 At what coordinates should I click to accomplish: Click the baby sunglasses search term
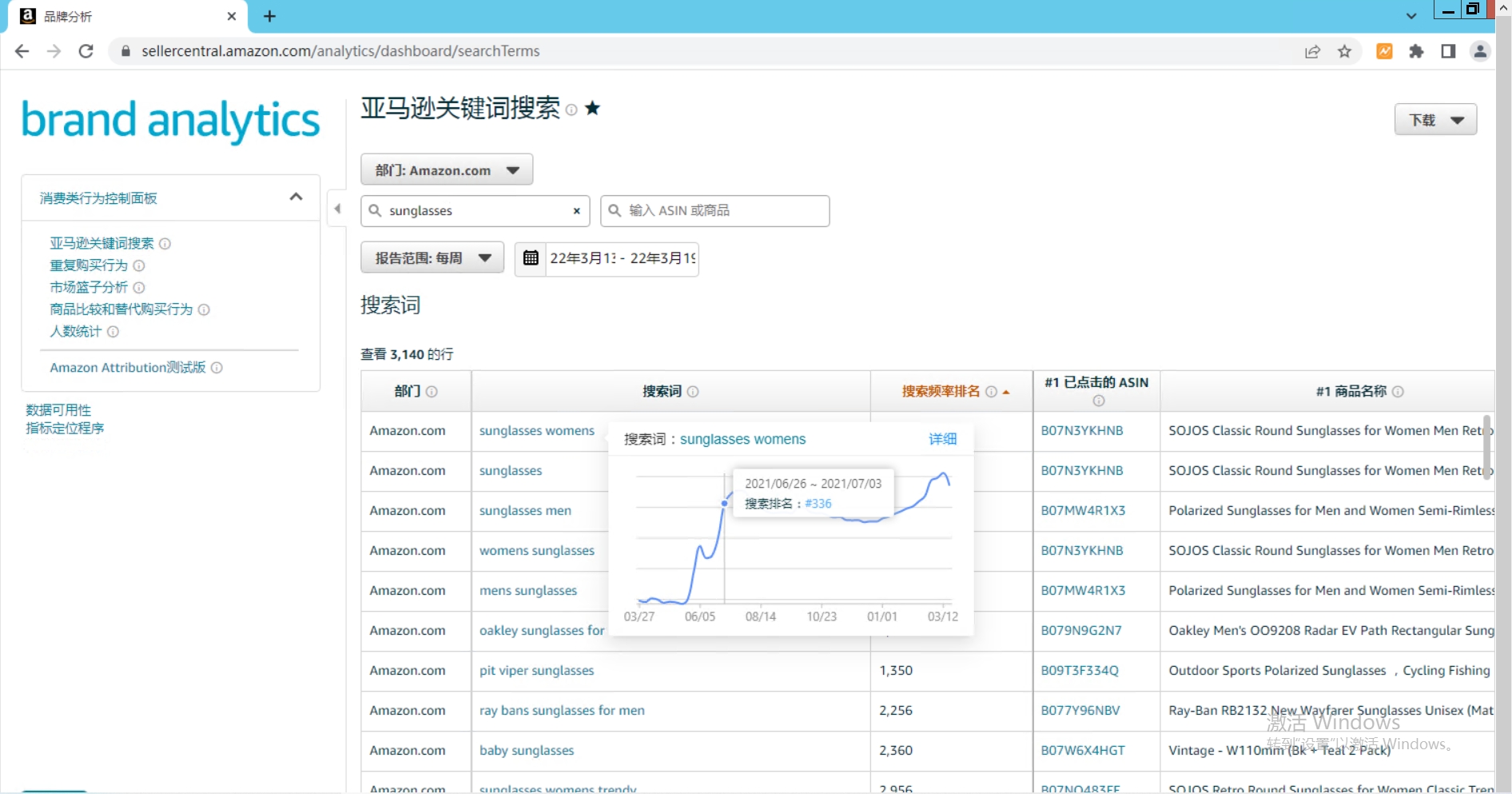pos(527,751)
